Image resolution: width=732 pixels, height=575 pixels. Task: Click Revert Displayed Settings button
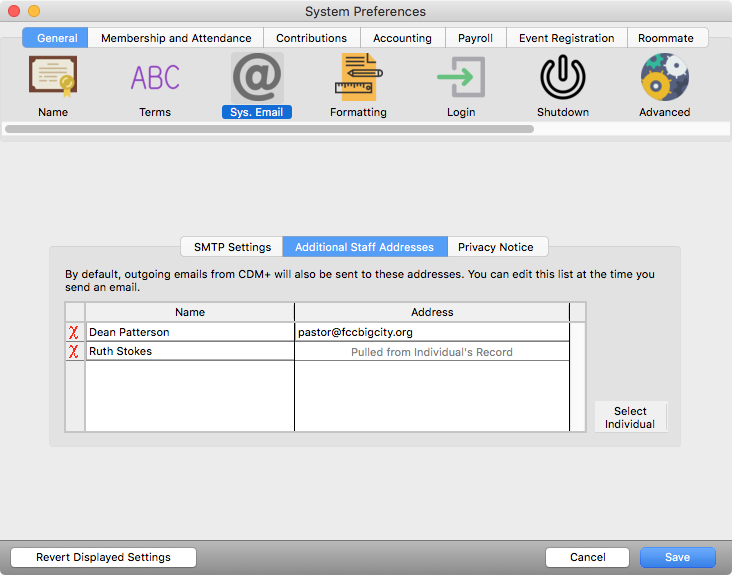point(103,557)
